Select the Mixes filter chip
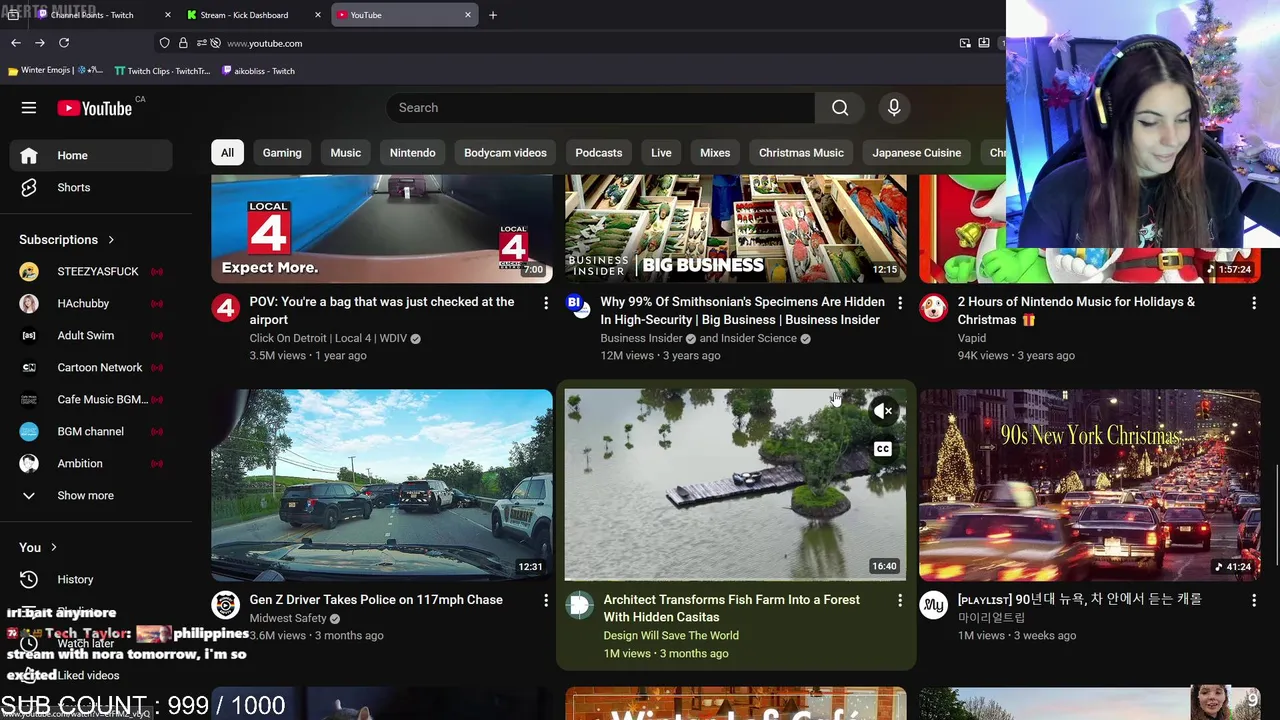 pyautogui.click(x=715, y=153)
